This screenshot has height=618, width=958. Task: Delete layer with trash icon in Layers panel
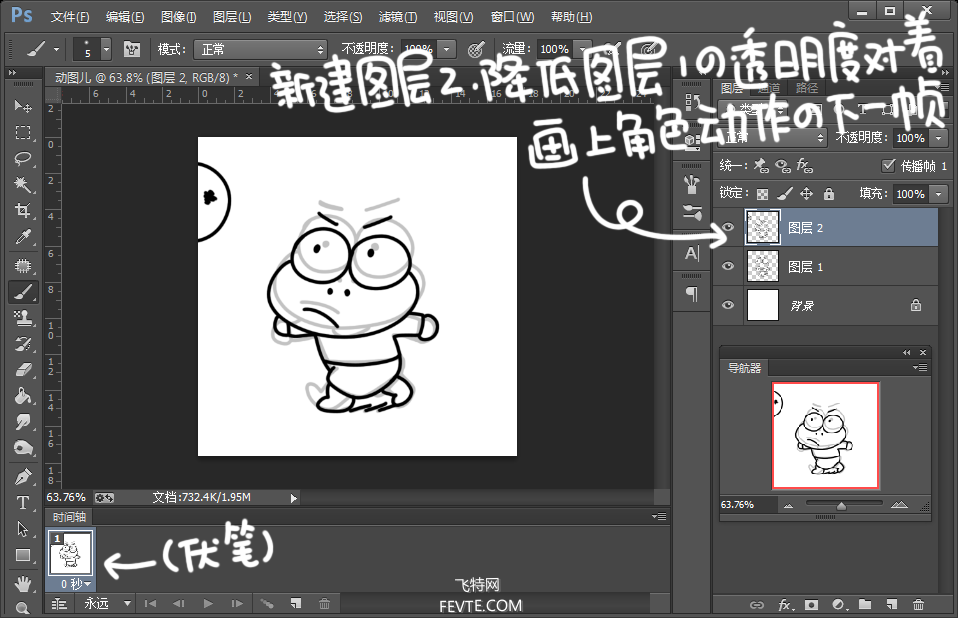click(x=918, y=605)
